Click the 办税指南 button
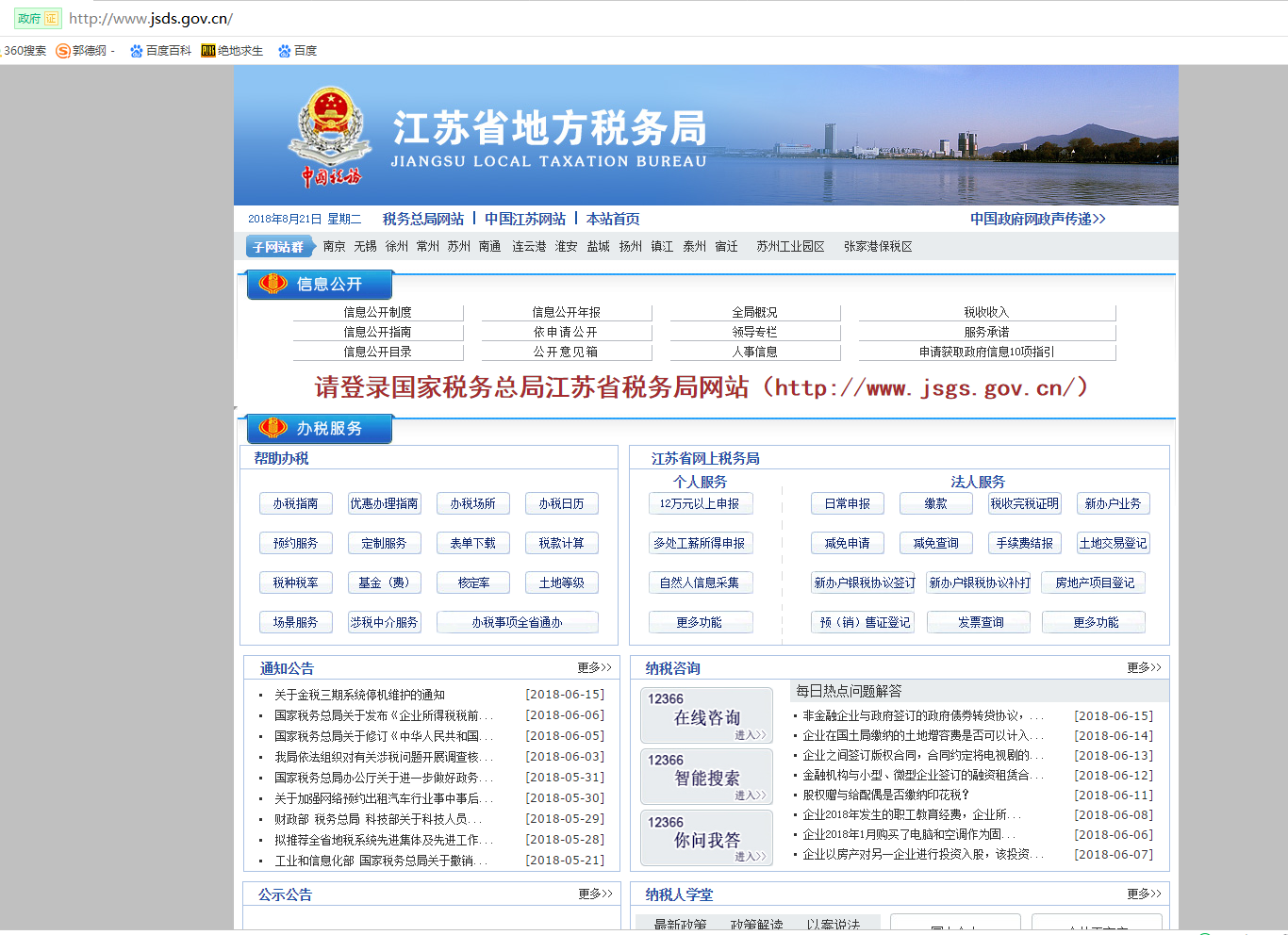 [295, 503]
